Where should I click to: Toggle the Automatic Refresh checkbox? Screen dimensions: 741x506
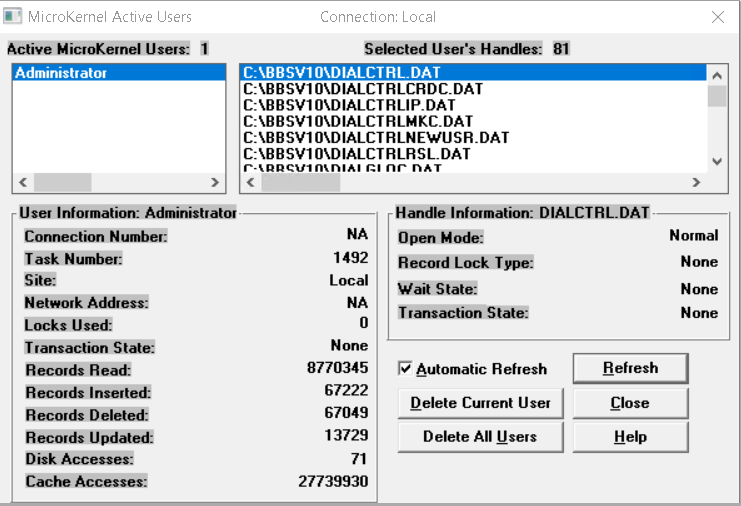405,369
